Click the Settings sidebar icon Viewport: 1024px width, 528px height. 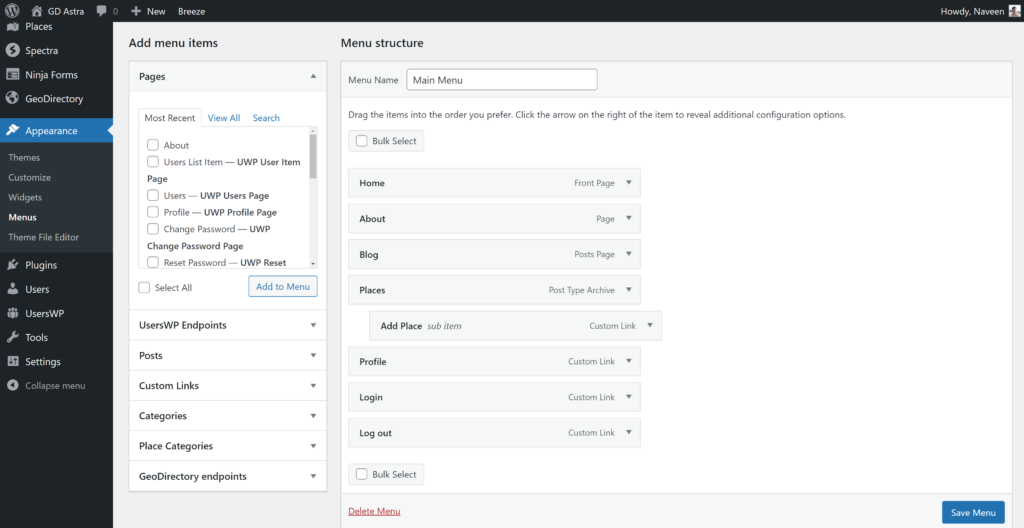coord(13,361)
